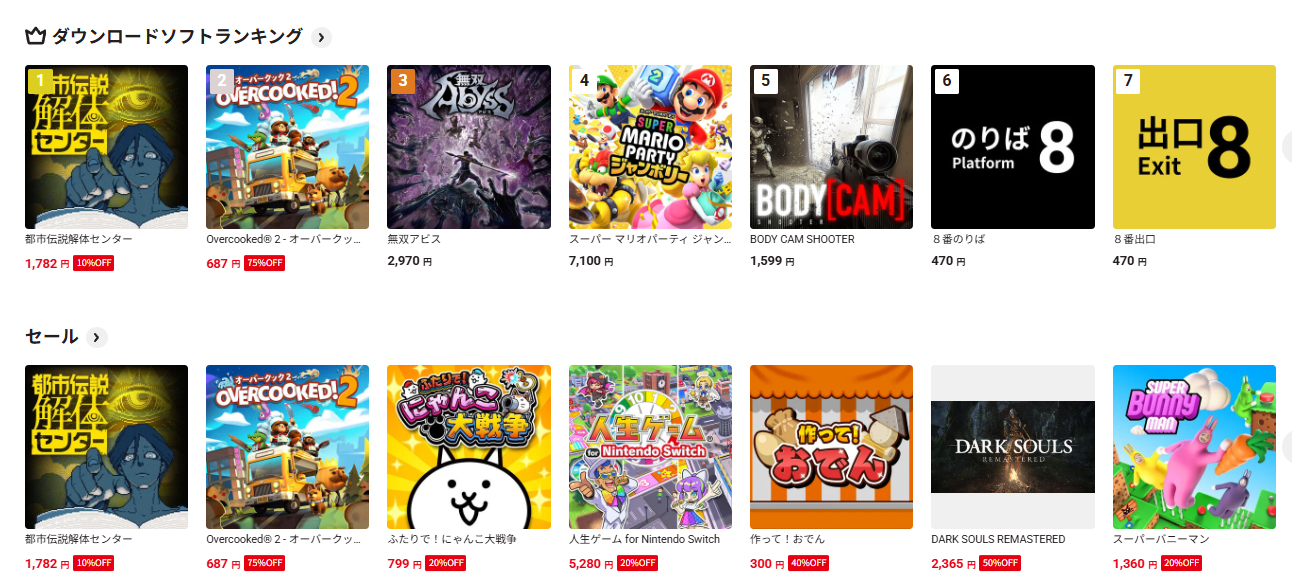The width and height of the screenshot is (1292, 586).
Task: Open the ダウンロードソフトランキング heading link
Action: (177, 37)
